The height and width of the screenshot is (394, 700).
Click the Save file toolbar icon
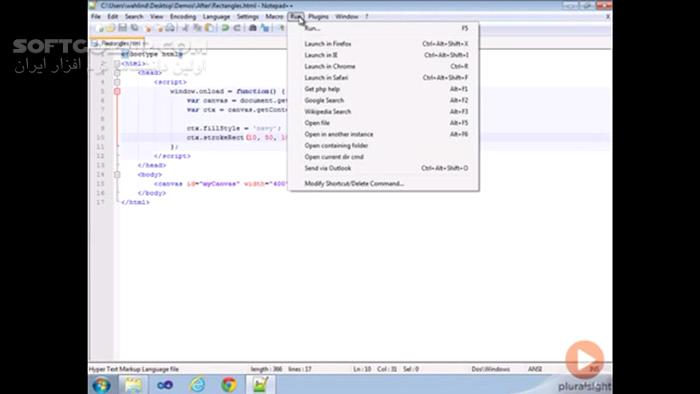point(122,28)
